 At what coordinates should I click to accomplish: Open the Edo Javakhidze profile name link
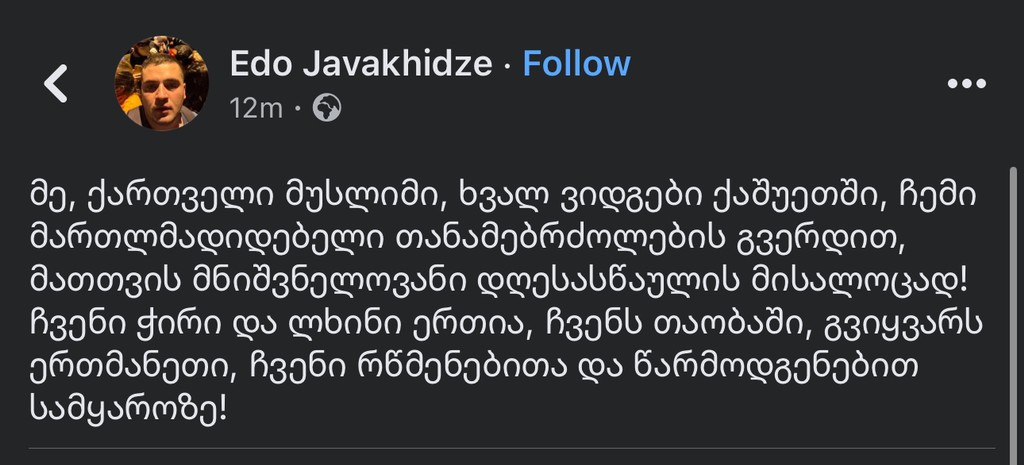tap(361, 64)
